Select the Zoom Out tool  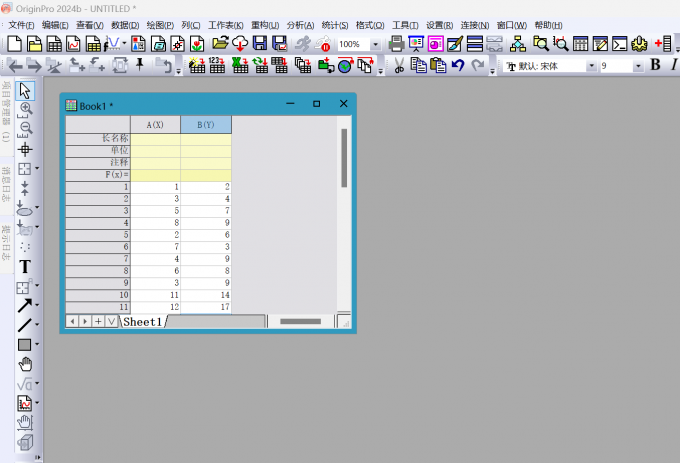25,130
